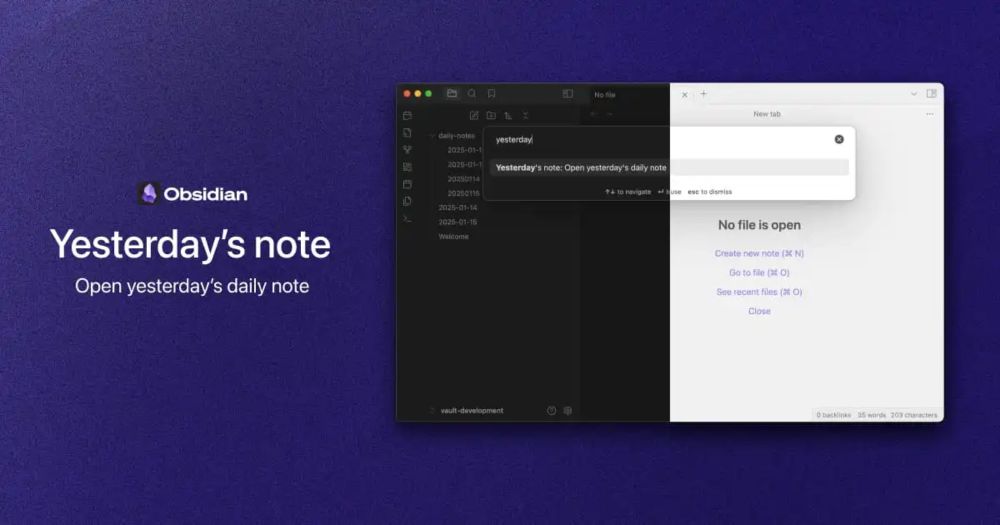Screen dimensions: 1000x525
Task: Open the command palette terminal ribbon icon
Action: tap(408, 219)
